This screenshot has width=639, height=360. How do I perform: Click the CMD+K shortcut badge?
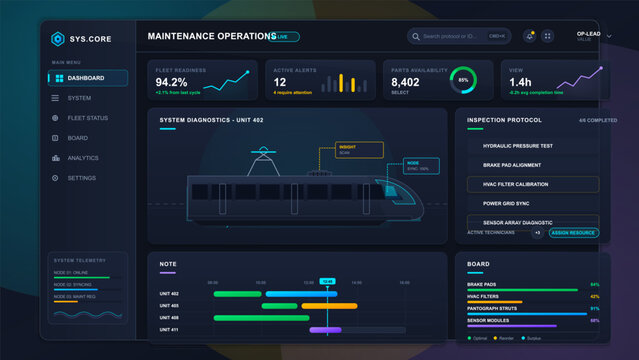[497, 36]
